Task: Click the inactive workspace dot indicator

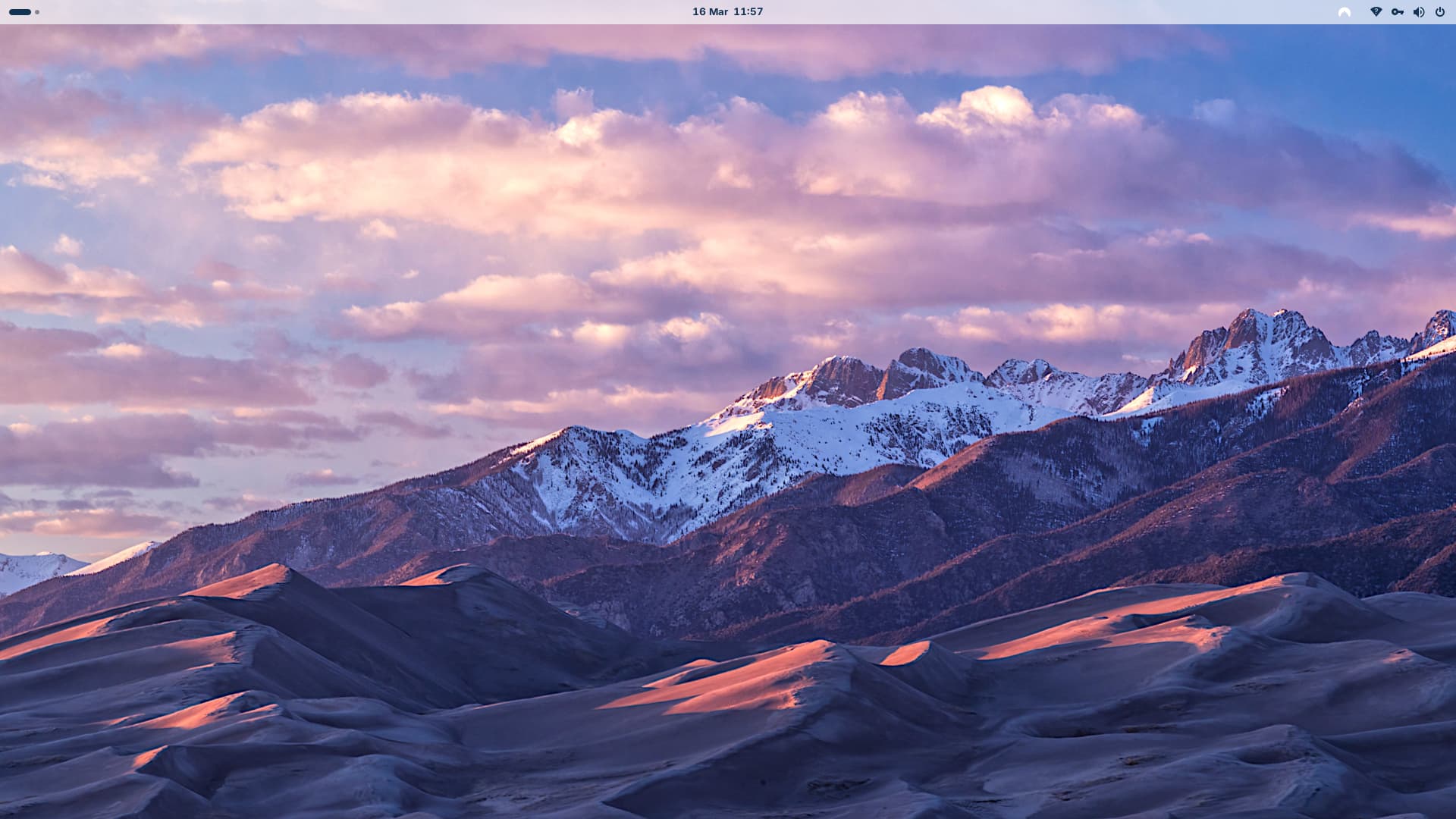Action: pos(37,12)
